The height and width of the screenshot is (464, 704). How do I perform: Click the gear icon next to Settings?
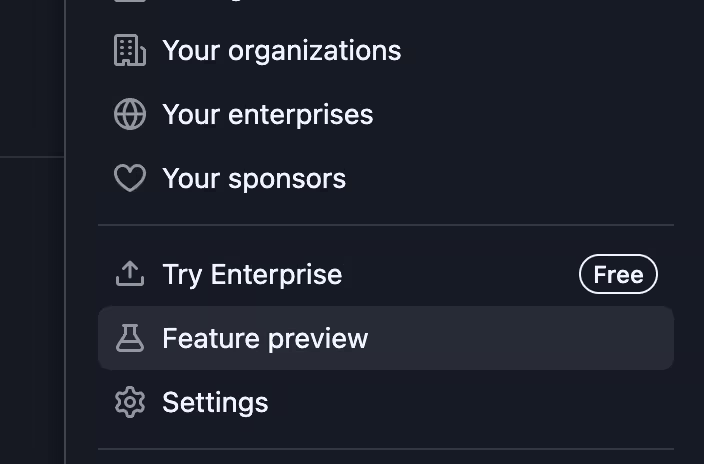pyautogui.click(x=130, y=402)
